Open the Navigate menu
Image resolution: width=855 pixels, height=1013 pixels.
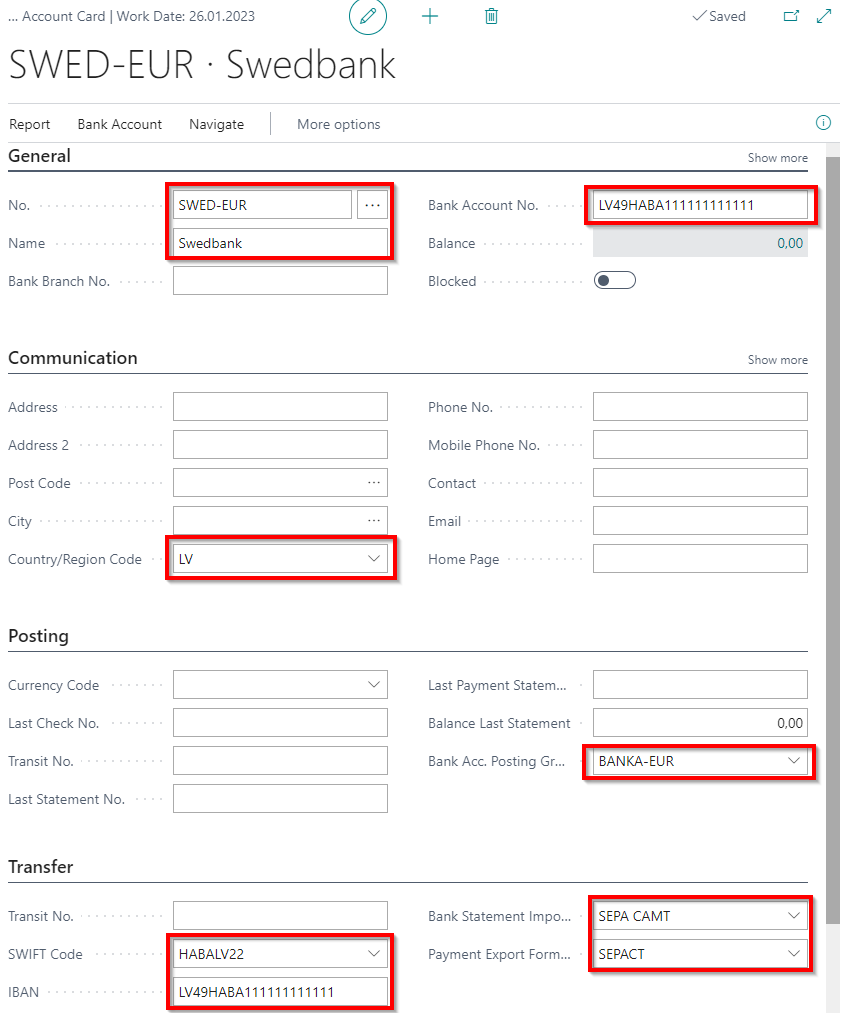pyautogui.click(x=216, y=124)
